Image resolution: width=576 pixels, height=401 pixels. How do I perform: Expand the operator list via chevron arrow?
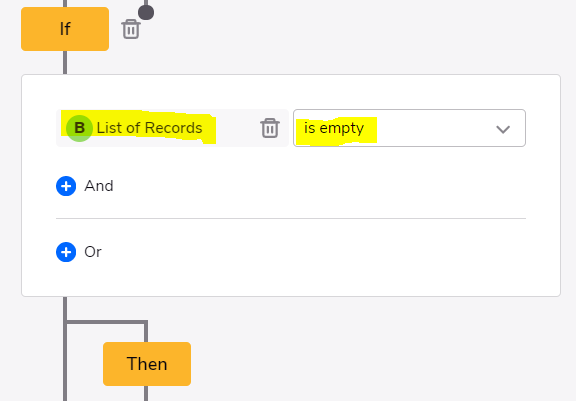pos(503,129)
